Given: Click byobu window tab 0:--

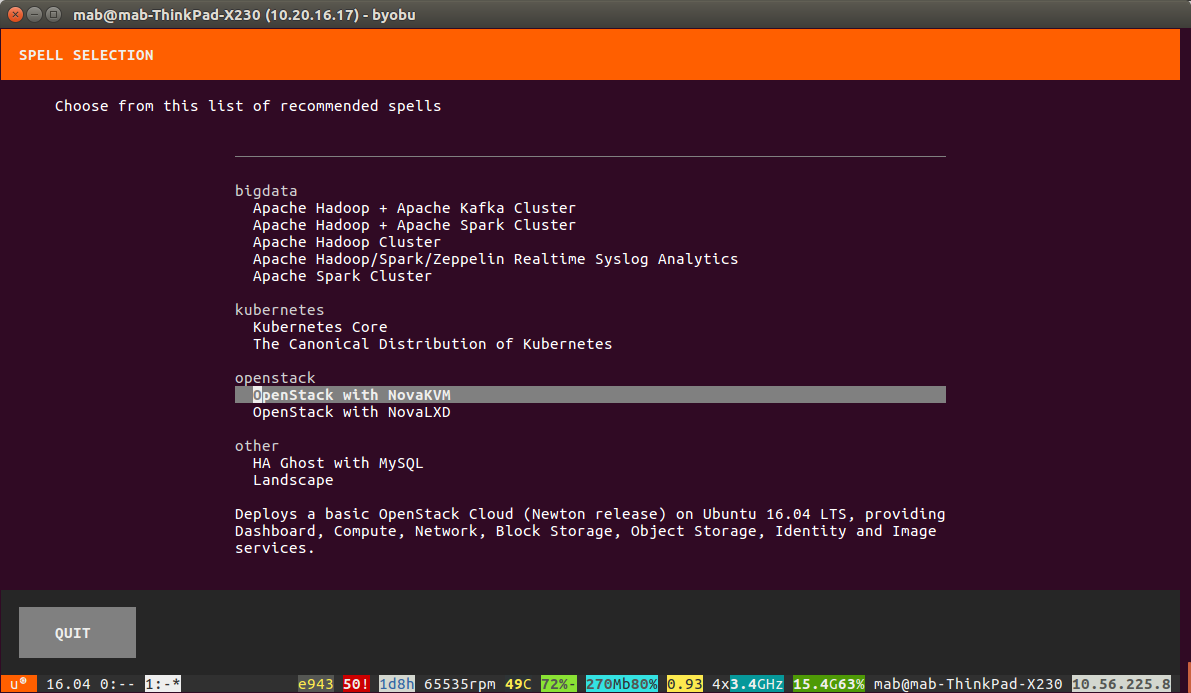Looking at the screenshot, I should 117,684.
